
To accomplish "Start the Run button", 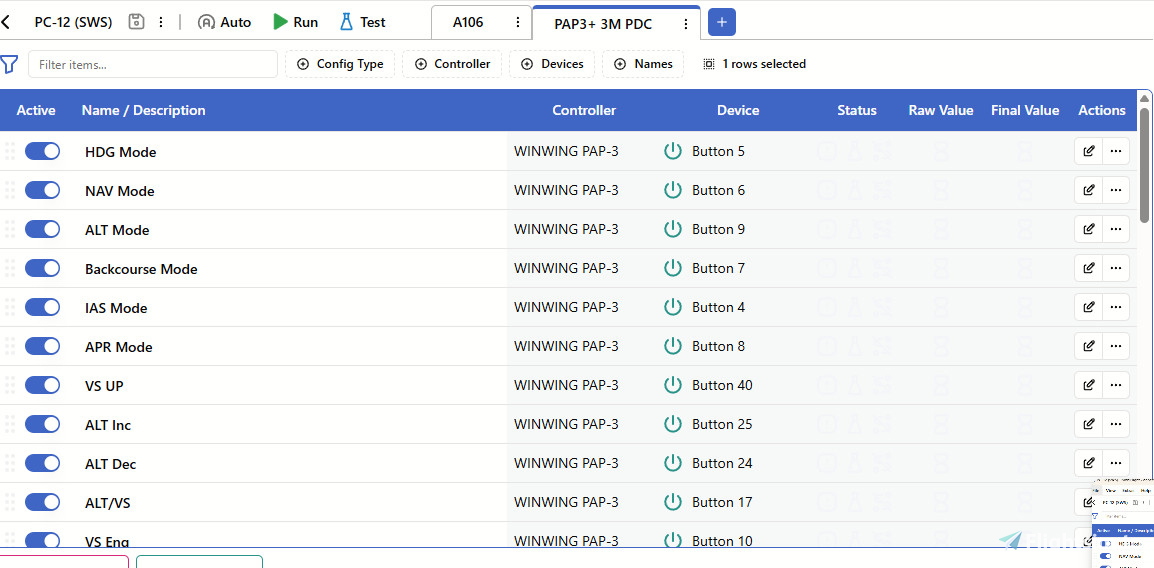I will [295, 22].
